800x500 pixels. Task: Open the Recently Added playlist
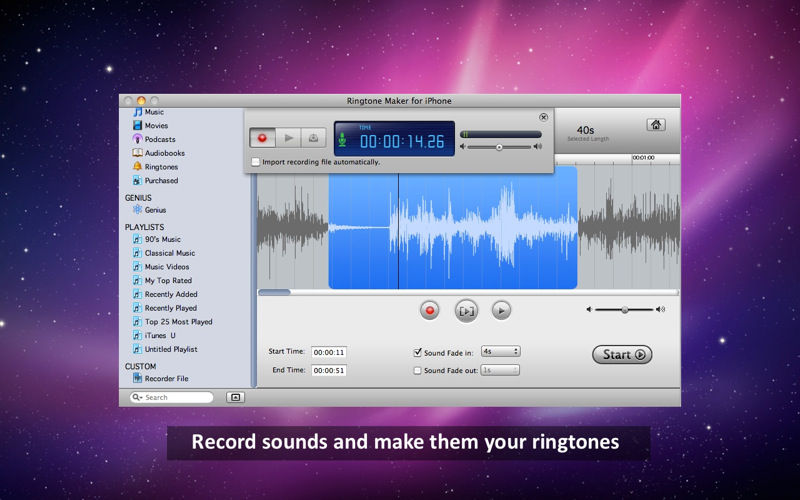[x=165, y=294]
